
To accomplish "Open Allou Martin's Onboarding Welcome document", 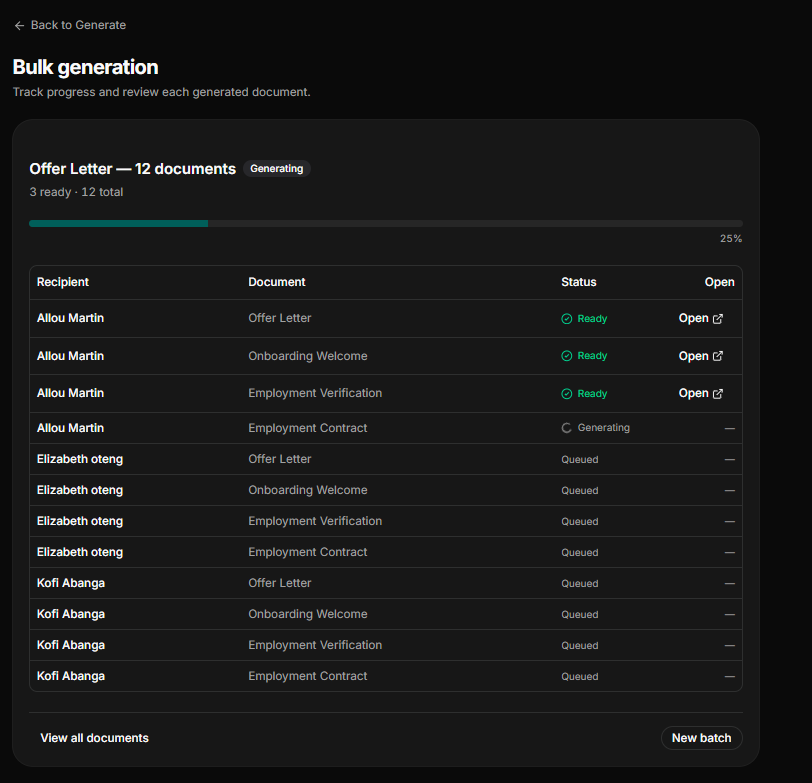I will coord(701,356).
